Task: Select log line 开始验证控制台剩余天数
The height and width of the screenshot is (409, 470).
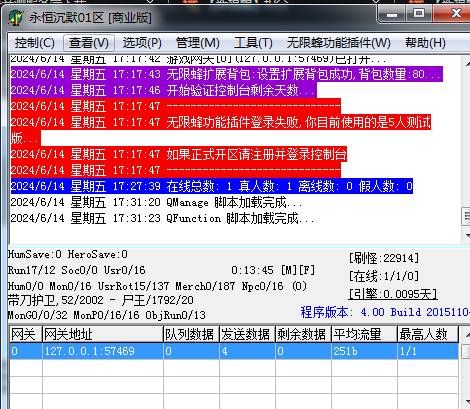Action: click(163, 90)
